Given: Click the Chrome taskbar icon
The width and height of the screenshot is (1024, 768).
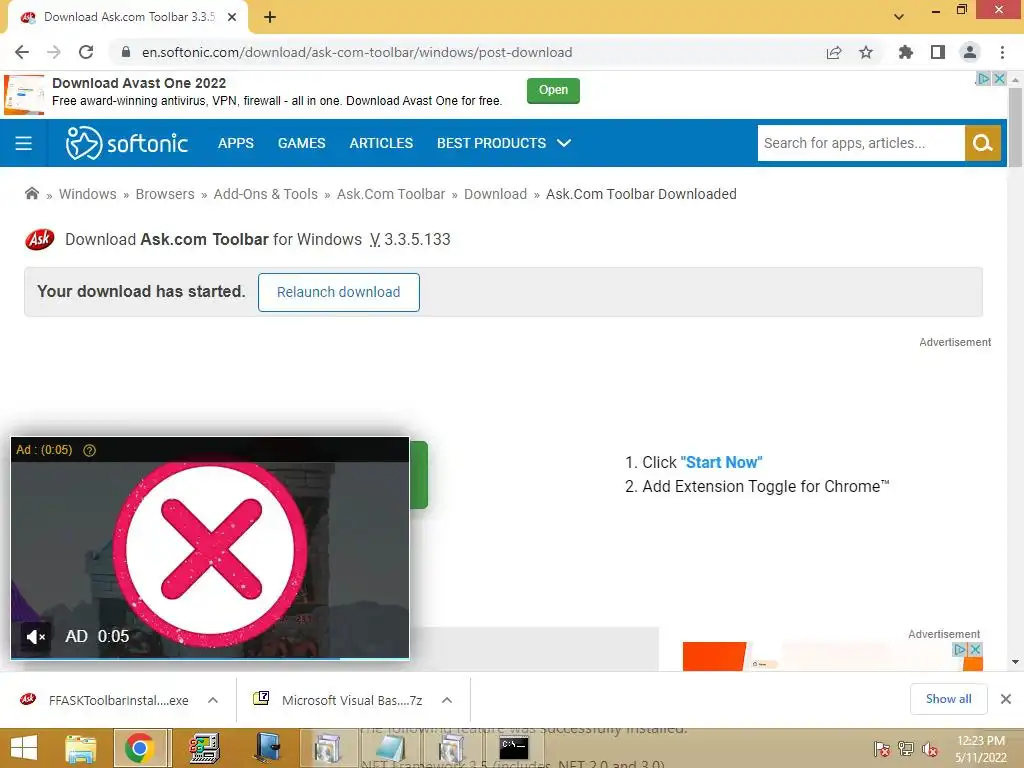Looking at the screenshot, I should click(139, 748).
